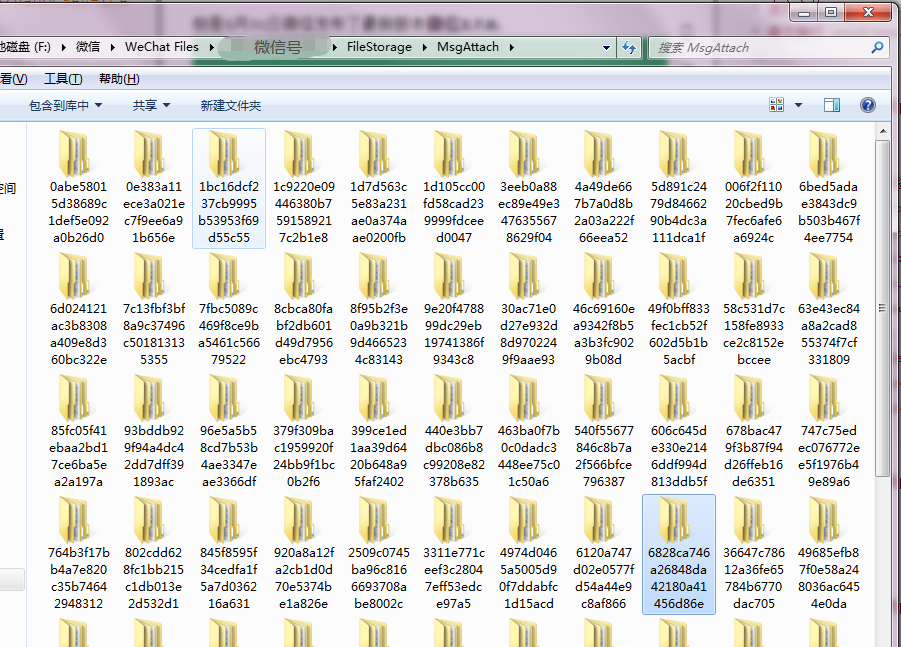Select folder 606c645de330e2146ddf994d813ddb5f
The height and width of the screenshot is (647, 901).
[679, 432]
